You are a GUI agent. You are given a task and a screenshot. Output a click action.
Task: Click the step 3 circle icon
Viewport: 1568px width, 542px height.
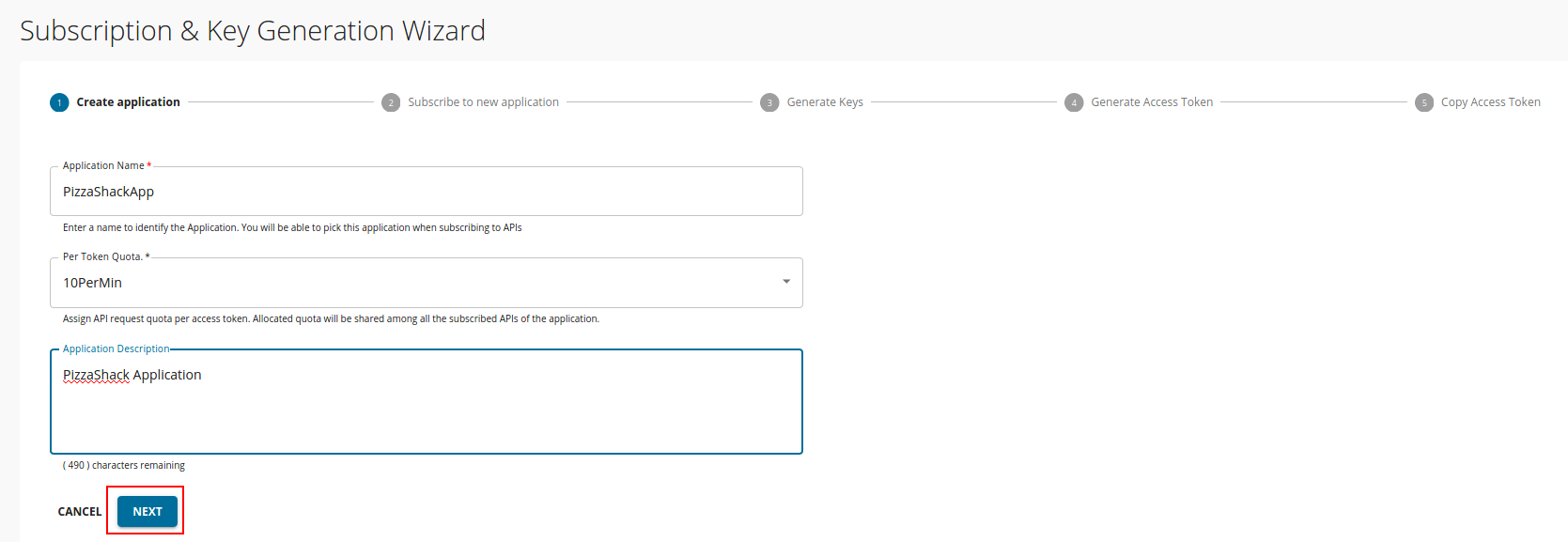[x=769, y=102]
